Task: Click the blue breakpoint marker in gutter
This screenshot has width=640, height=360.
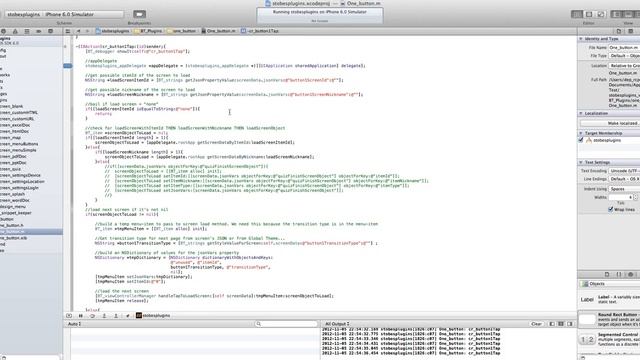Action: (68, 66)
